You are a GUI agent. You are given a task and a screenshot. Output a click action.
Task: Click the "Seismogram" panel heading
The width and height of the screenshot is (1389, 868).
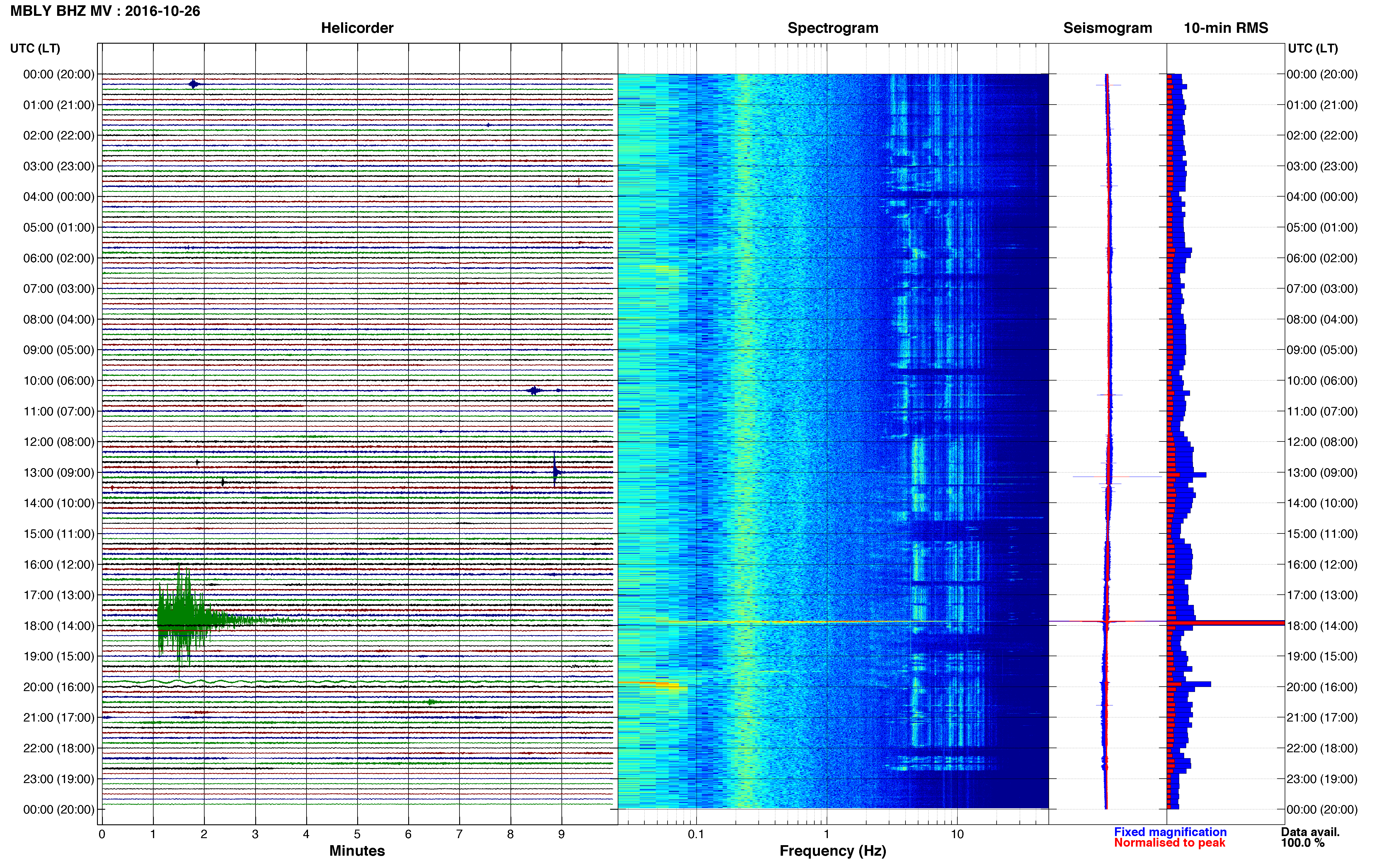(x=1107, y=28)
